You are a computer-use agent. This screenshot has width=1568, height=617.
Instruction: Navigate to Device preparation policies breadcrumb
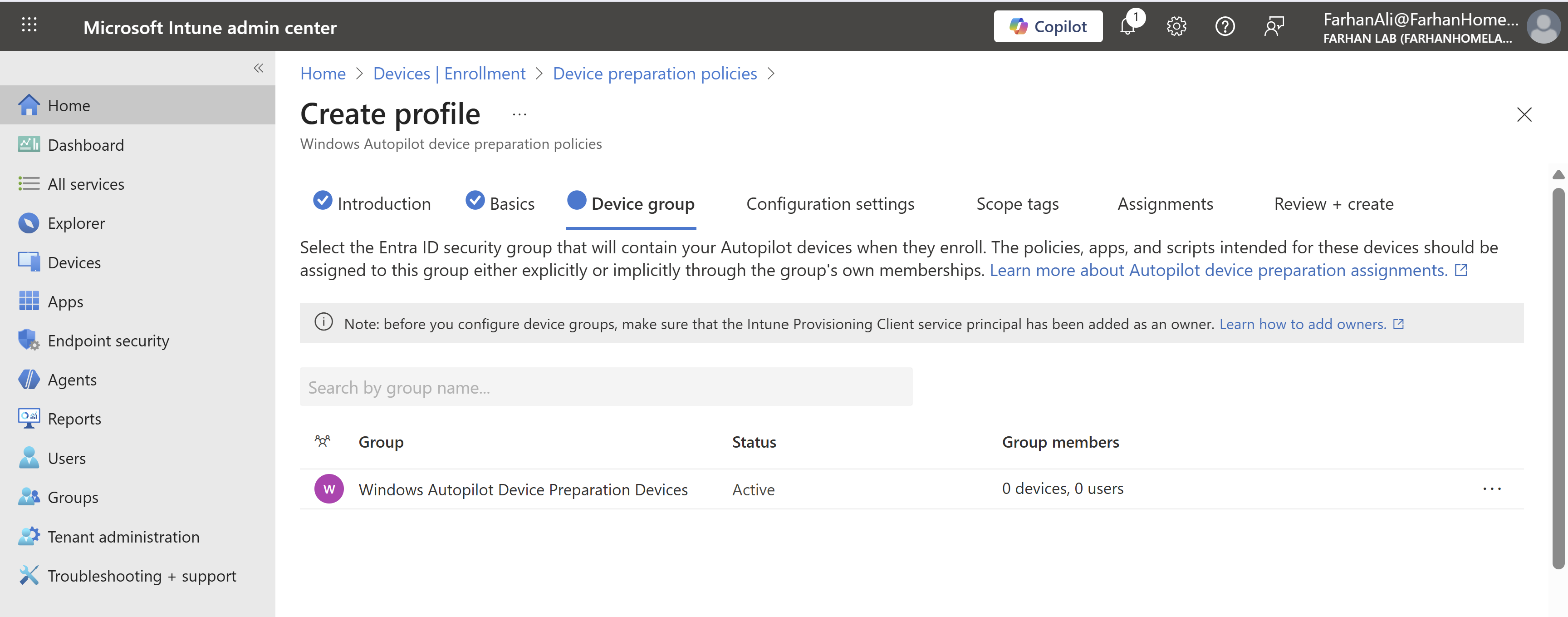[x=654, y=74]
